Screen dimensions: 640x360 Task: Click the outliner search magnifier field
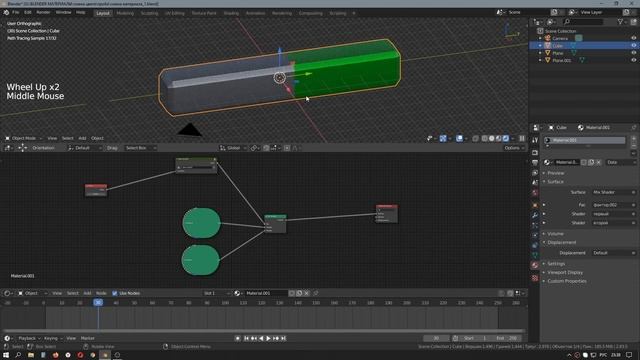[x=584, y=22]
